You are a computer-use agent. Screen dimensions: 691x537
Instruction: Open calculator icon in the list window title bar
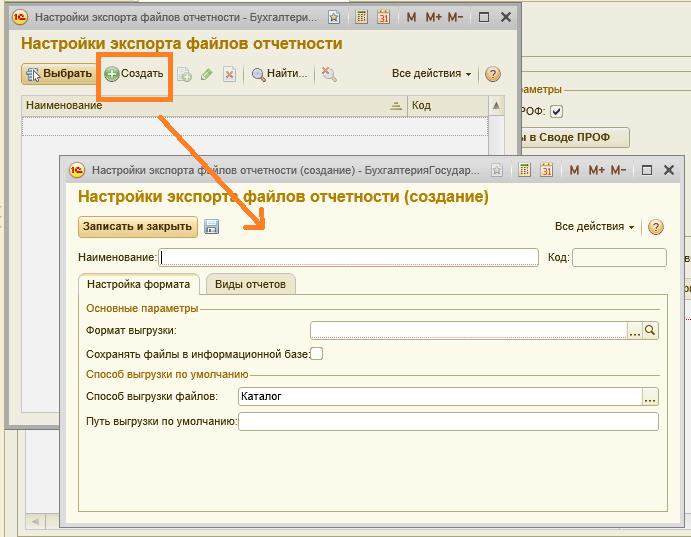(x=361, y=17)
